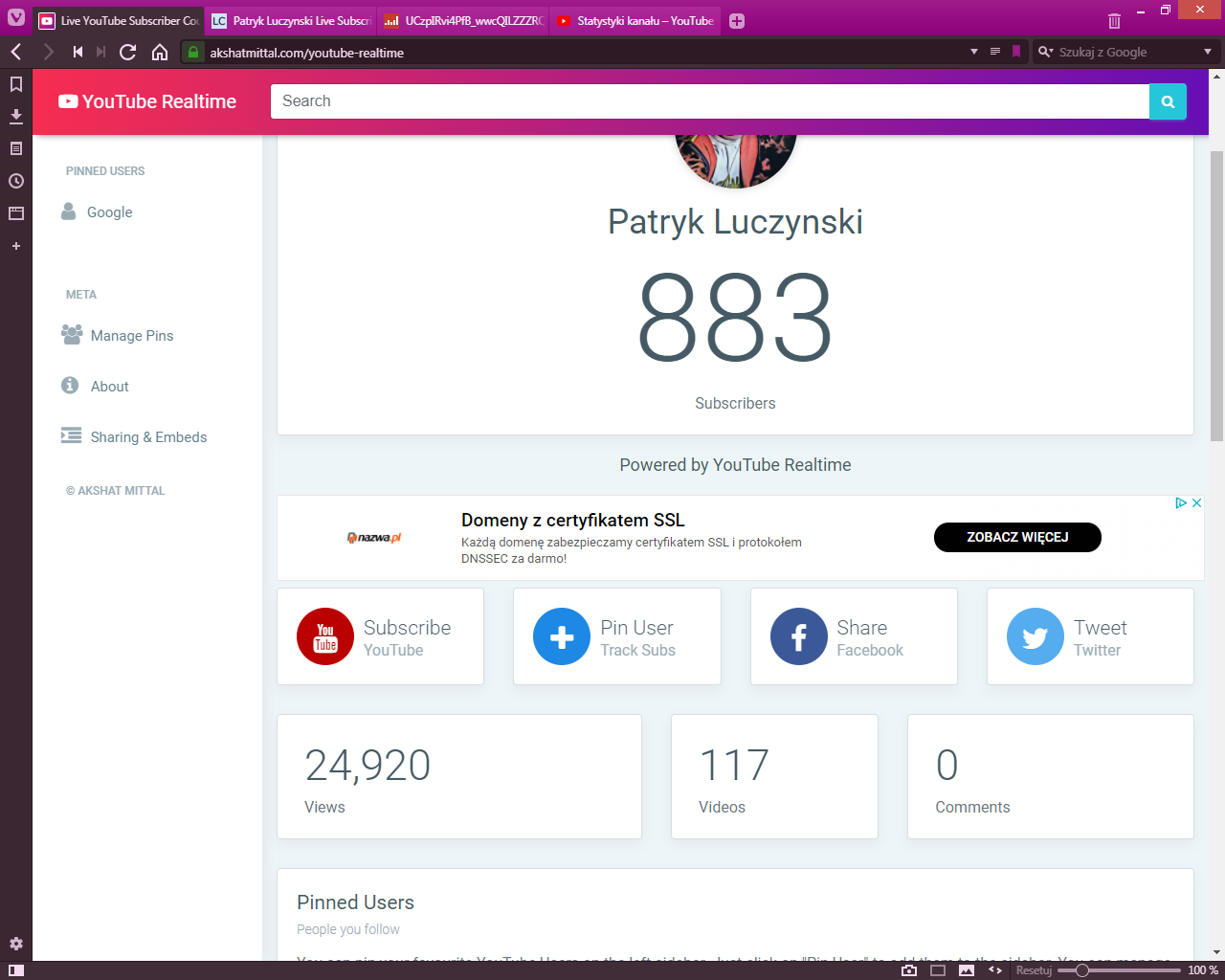Capture the page with camera icon
The height and width of the screenshot is (980, 1225).
(909, 970)
